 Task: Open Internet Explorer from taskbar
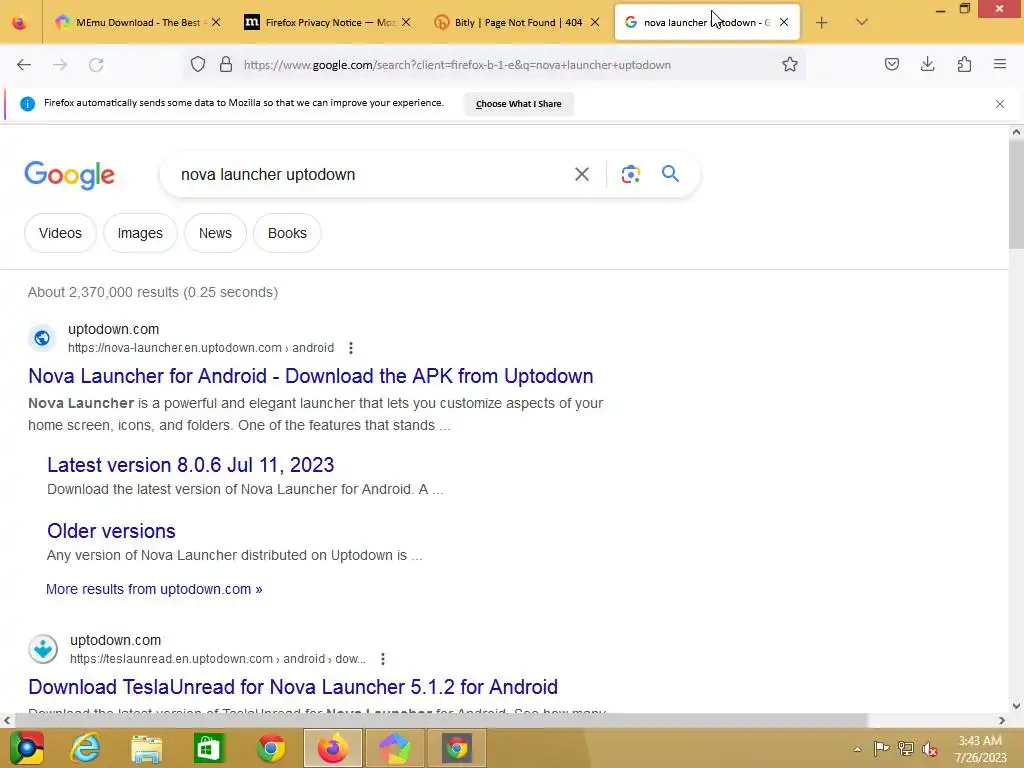pyautogui.click(x=85, y=748)
